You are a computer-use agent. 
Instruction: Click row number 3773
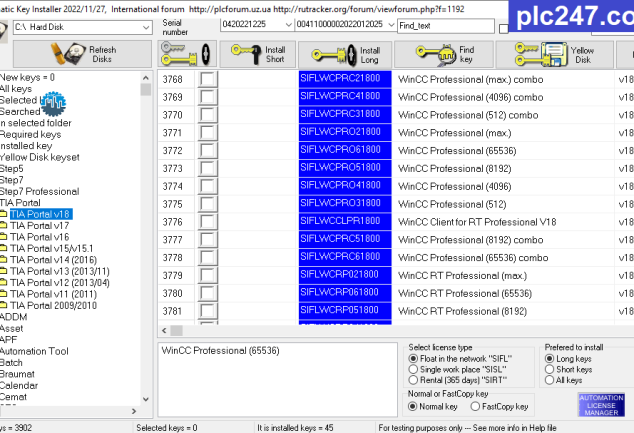tap(173, 169)
